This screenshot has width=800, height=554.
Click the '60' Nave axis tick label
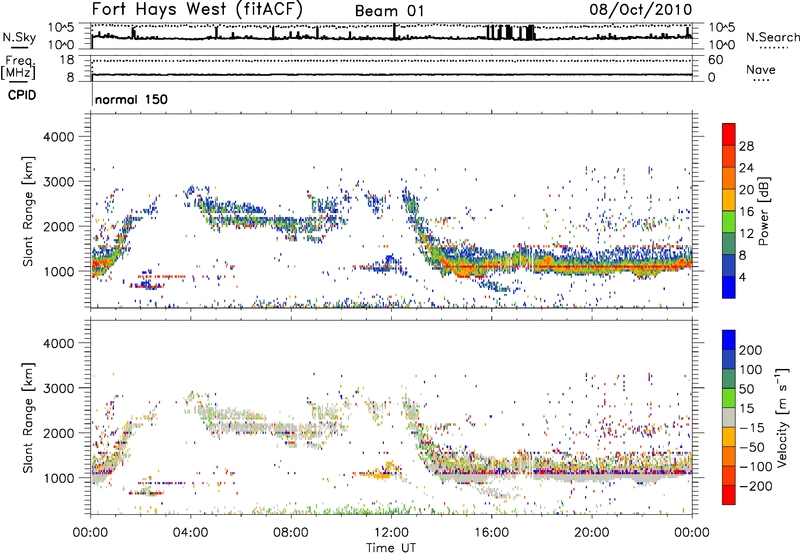point(716,60)
